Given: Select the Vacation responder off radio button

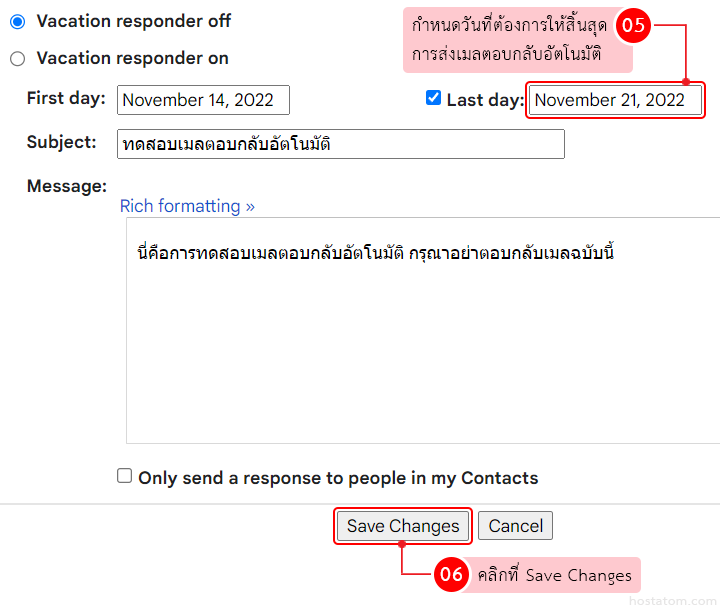Looking at the screenshot, I should click(x=17, y=21).
